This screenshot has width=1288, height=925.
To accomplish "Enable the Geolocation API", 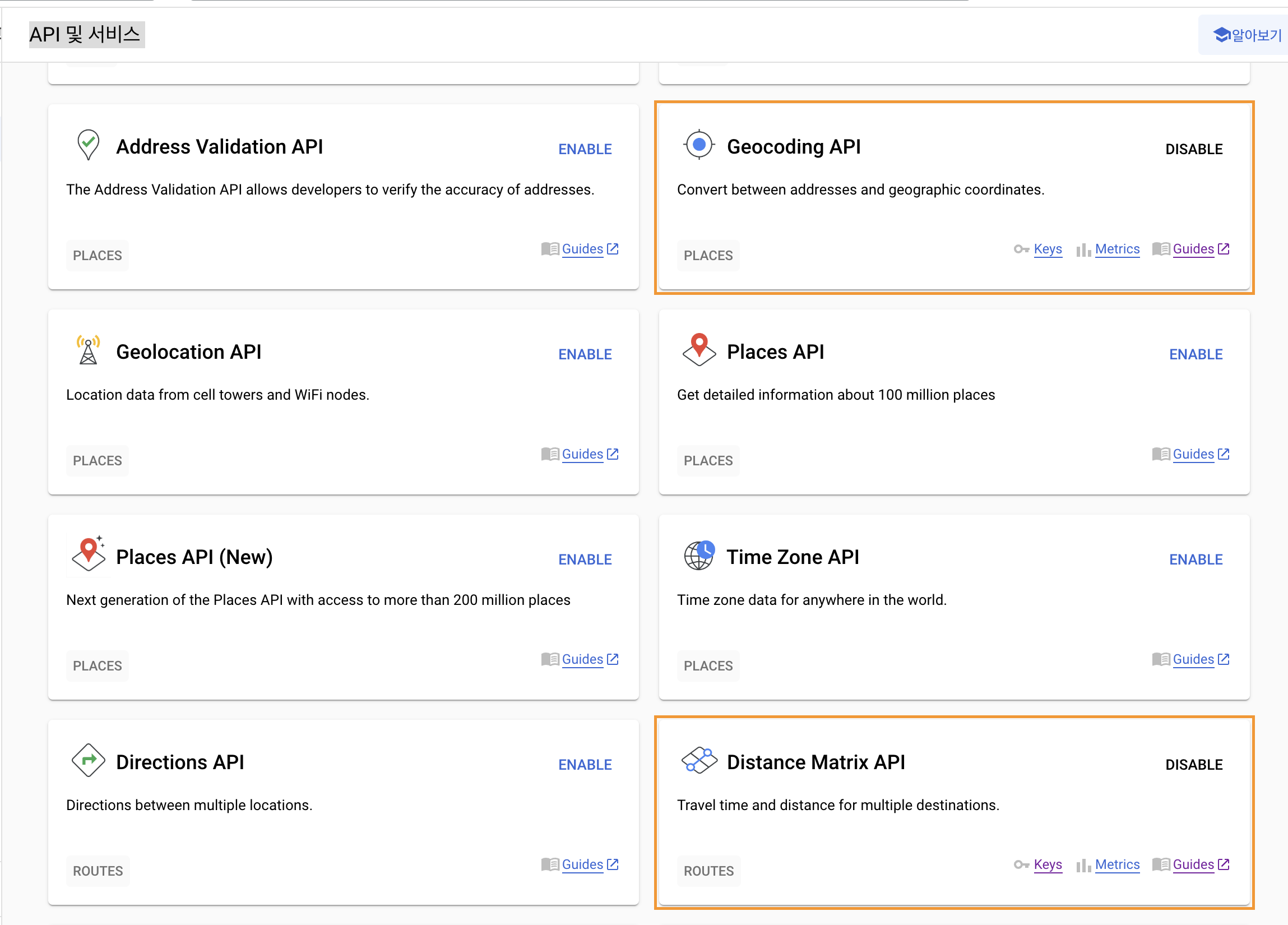I will click(585, 354).
